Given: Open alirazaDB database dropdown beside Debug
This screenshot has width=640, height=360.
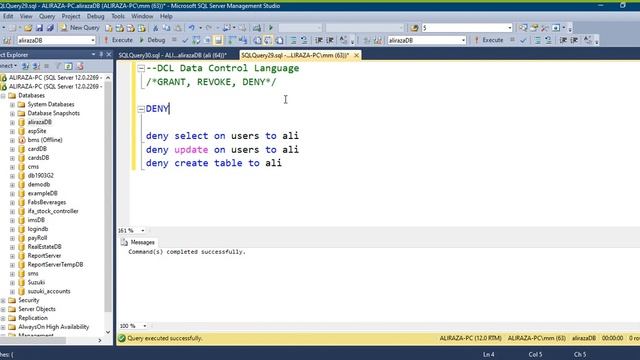Looking at the screenshot, I should (92, 40).
